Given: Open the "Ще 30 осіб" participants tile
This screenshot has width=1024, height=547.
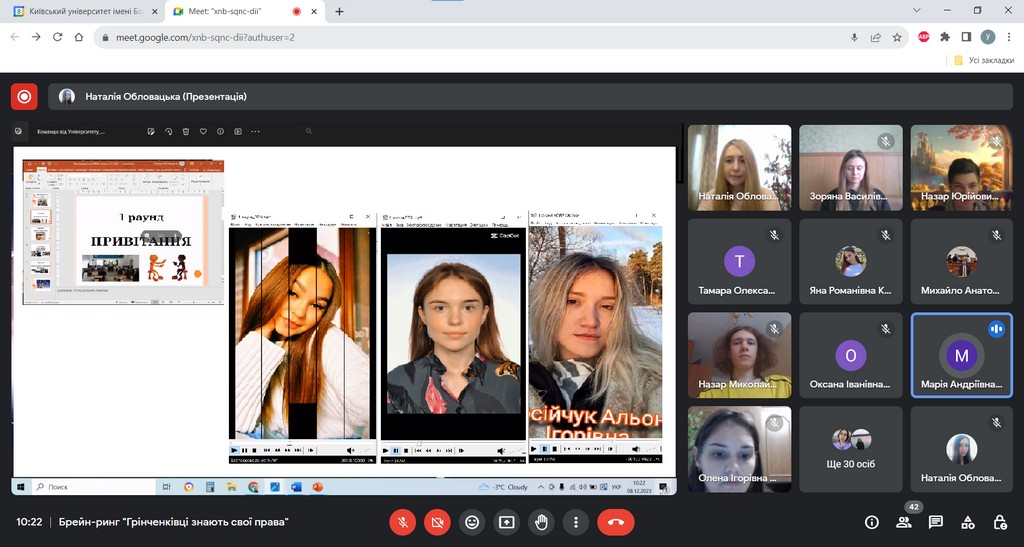Looking at the screenshot, I should tap(850, 449).
